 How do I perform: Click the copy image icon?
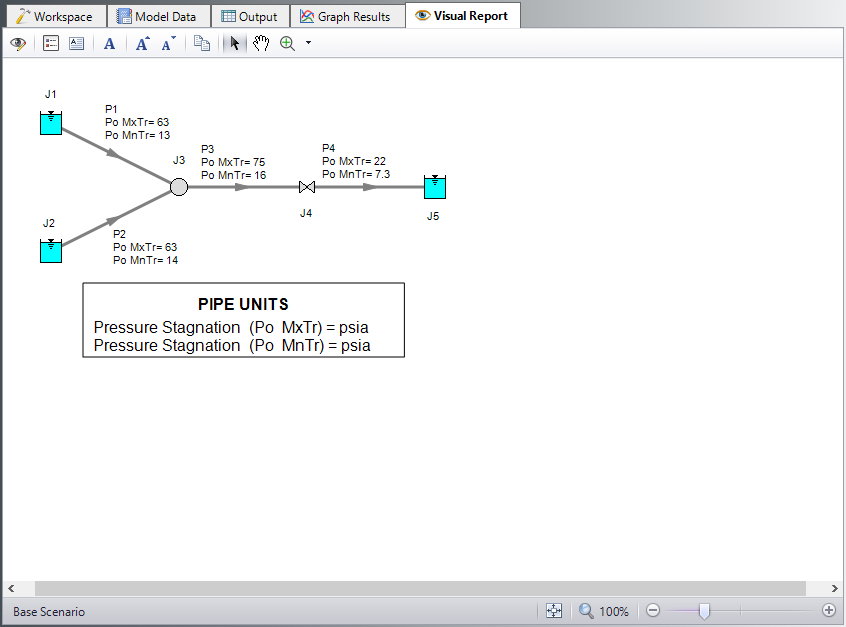pos(201,43)
